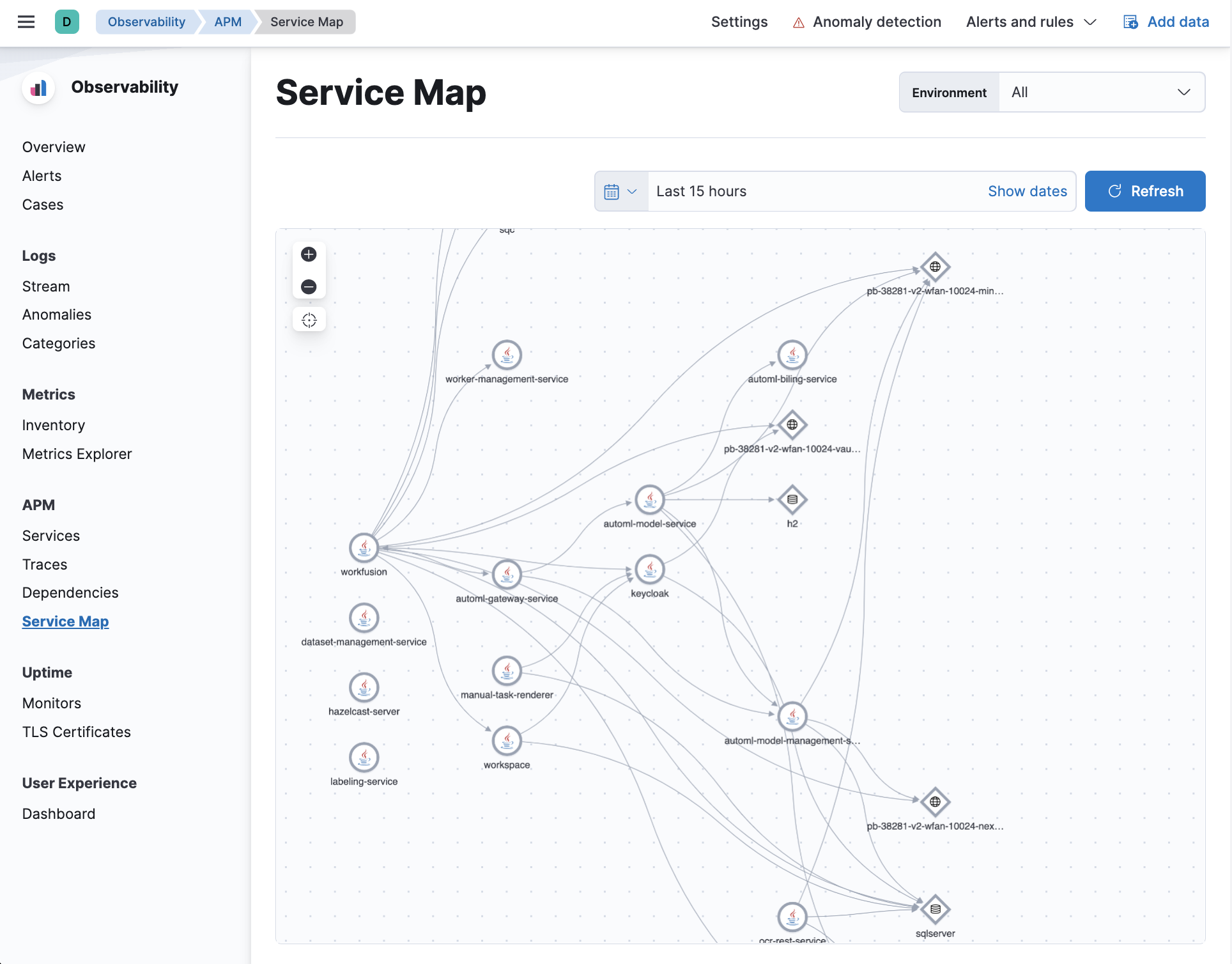The height and width of the screenshot is (964, 1232).
Task: Click the Refresh button
Action: pos(1145,191)
